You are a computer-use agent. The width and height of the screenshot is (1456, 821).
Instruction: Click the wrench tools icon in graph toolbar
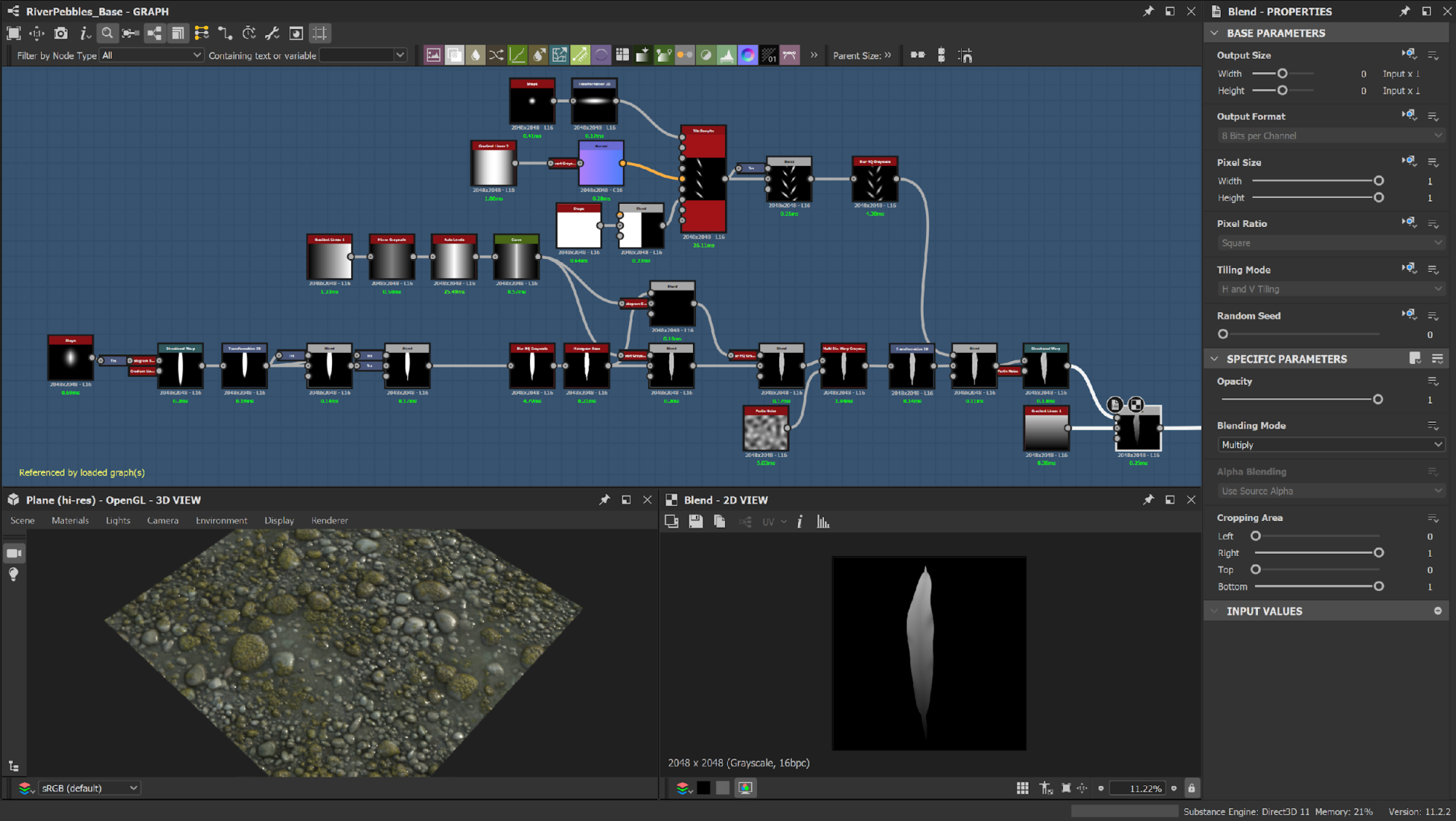click(272, 33)
